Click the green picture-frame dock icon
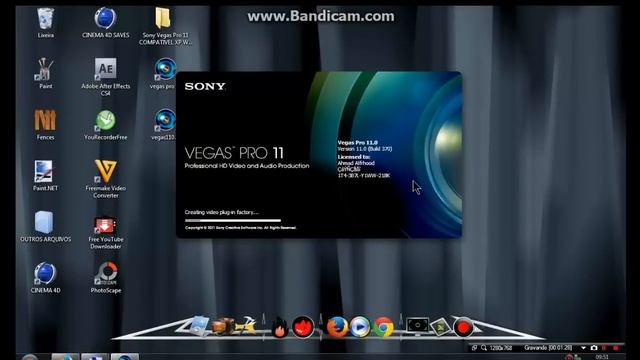 (440, 327)
